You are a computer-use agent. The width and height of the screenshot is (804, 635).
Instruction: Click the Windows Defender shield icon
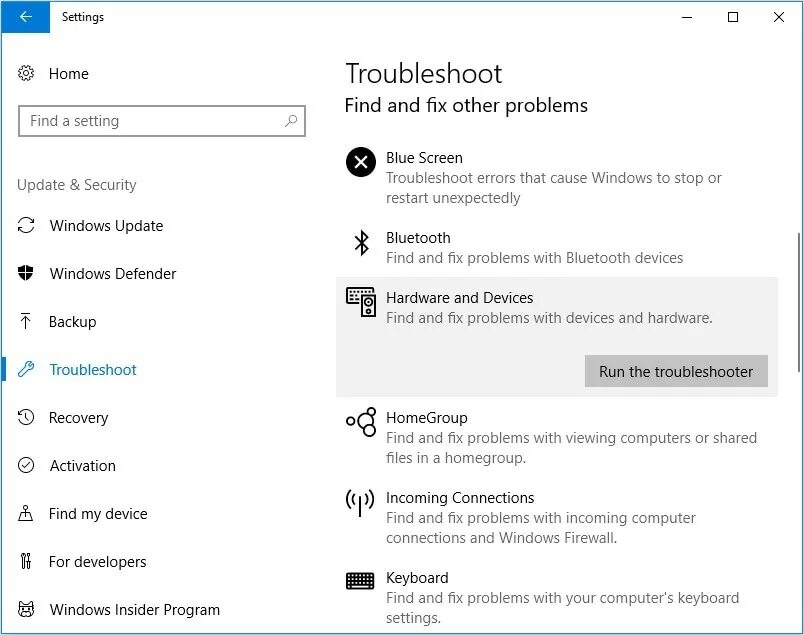pos(27,274)
